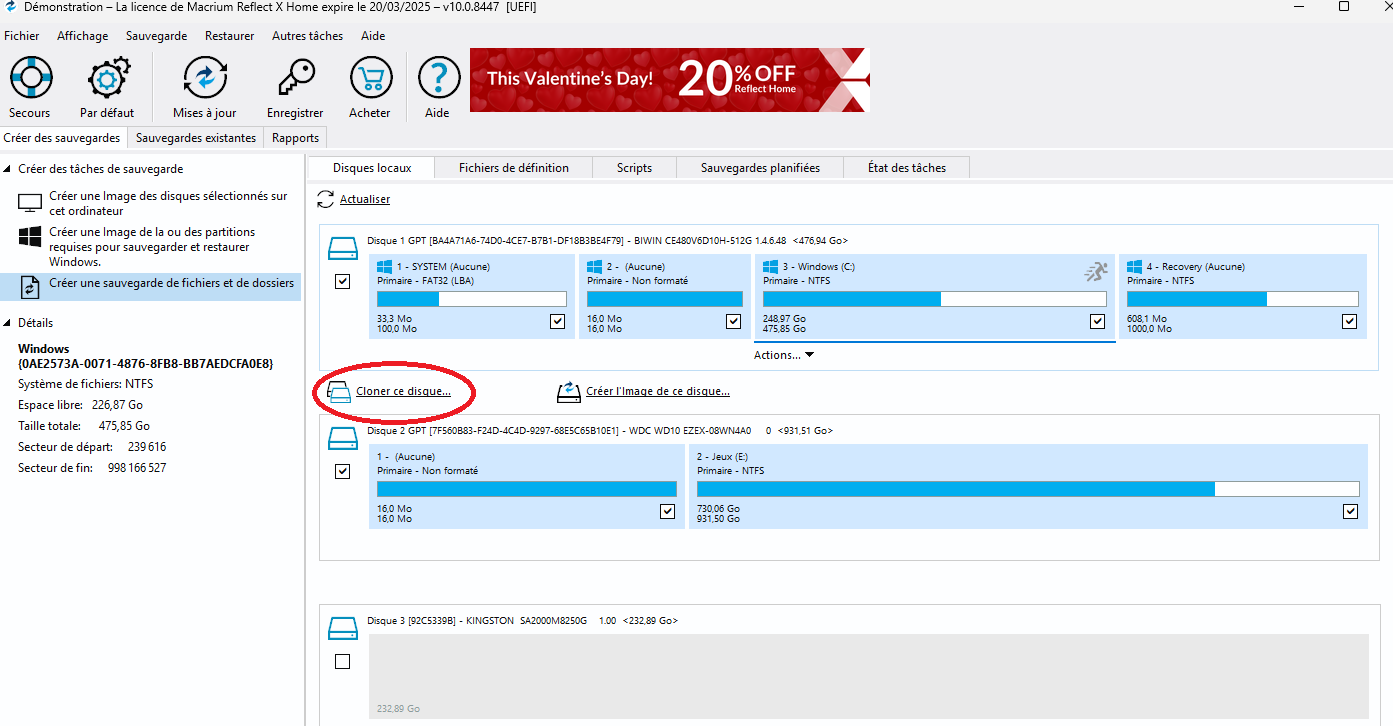Select Créer une sauvegarde de fichiers icon
Screen dimensions: 1393x726
pyautogui.click(x=30, y=287)
